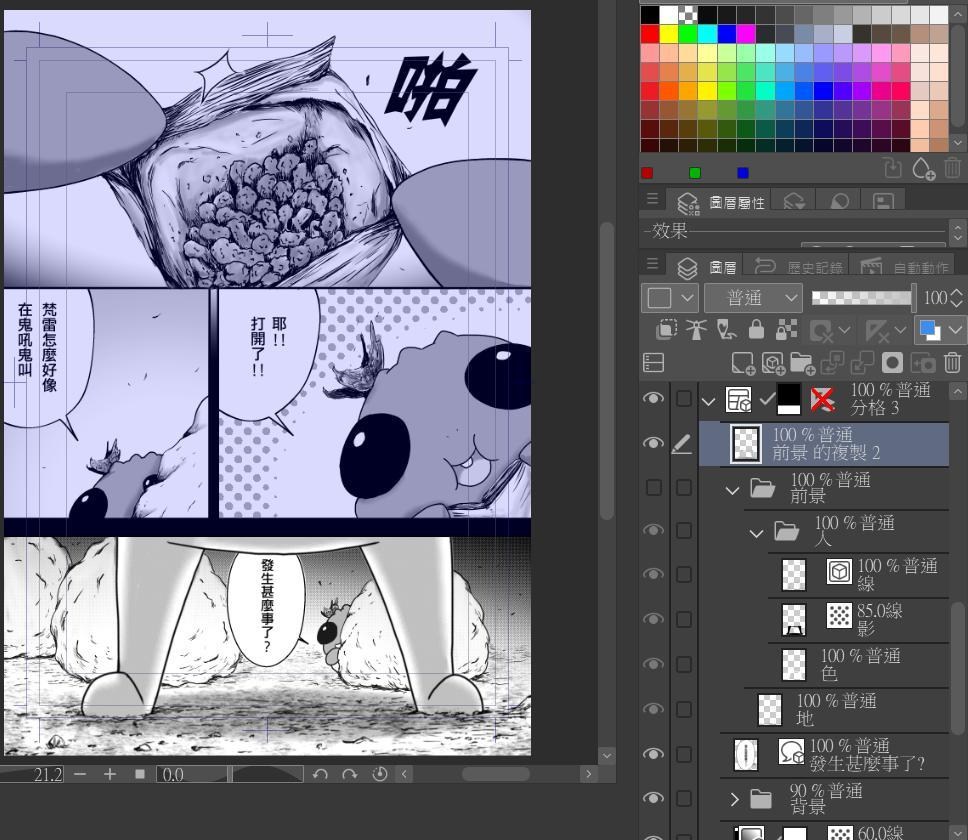Click the lock layer padlock icon
968x840 pixels.
tap(756, 330)
